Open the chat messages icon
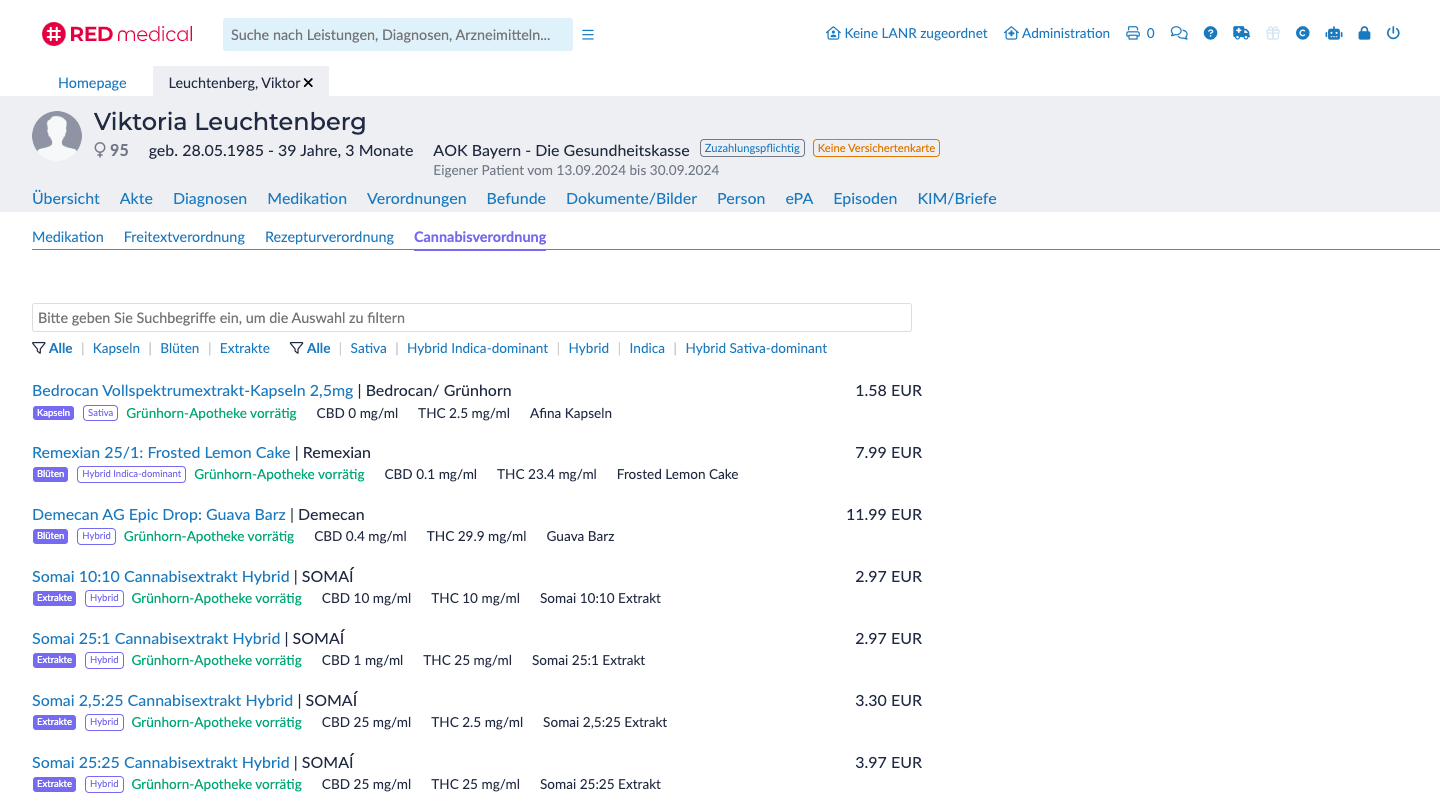This screenshot has width=1440, height=810. click(1179, 33)
